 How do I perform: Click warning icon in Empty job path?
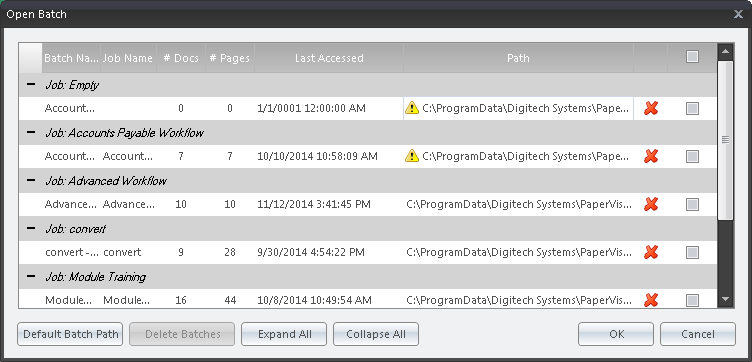pos(412,108)
